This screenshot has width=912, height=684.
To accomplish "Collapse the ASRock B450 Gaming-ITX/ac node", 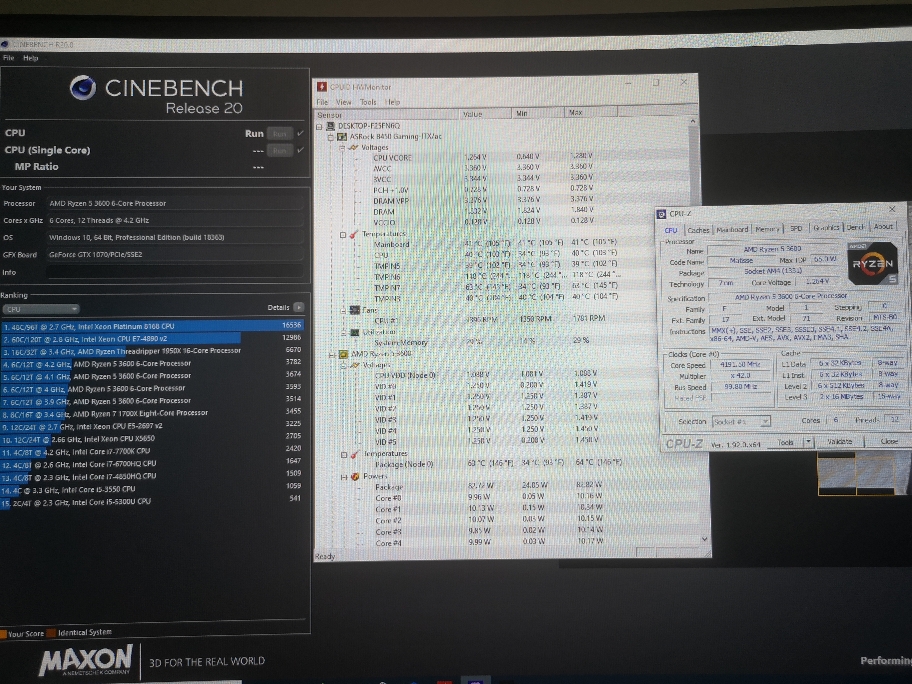I will 330,137.
